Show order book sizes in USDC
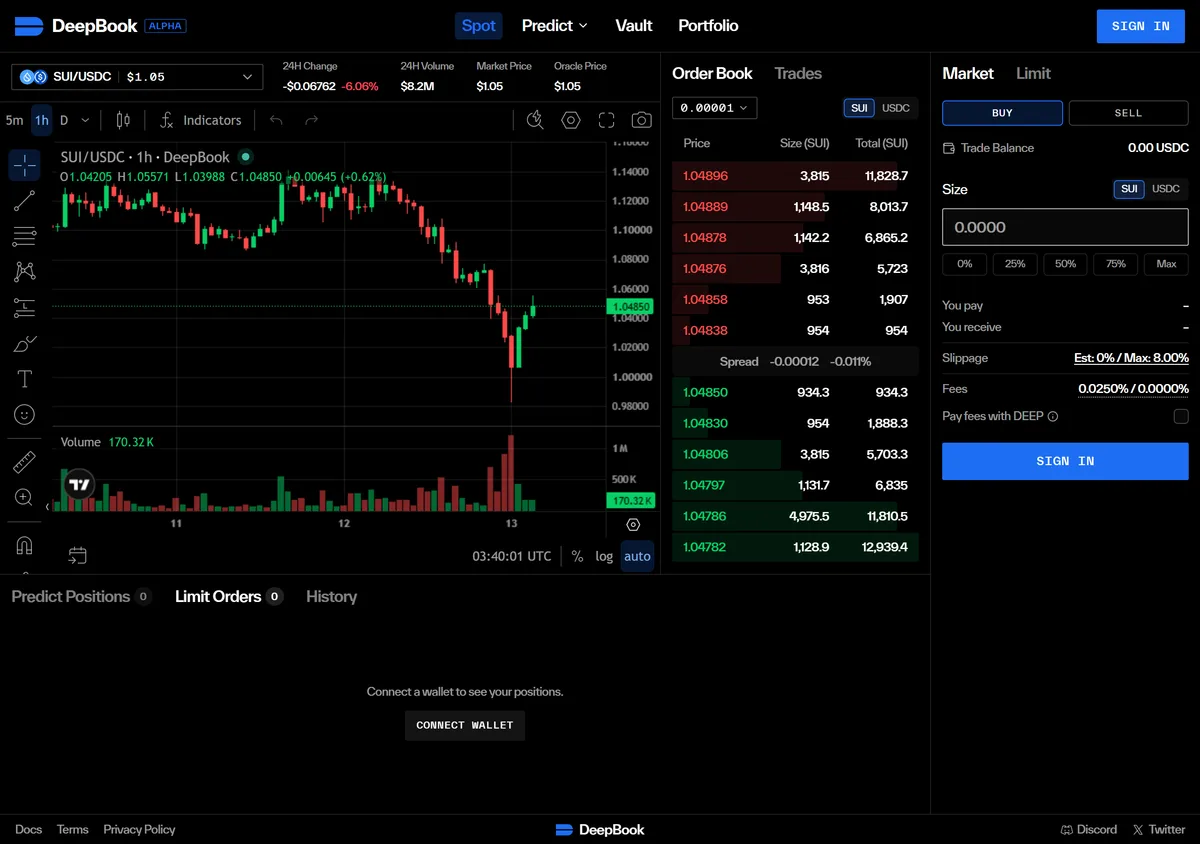The width and height of the screenshot is (1200, 844). pyautogui.click(x=896, y=108)
